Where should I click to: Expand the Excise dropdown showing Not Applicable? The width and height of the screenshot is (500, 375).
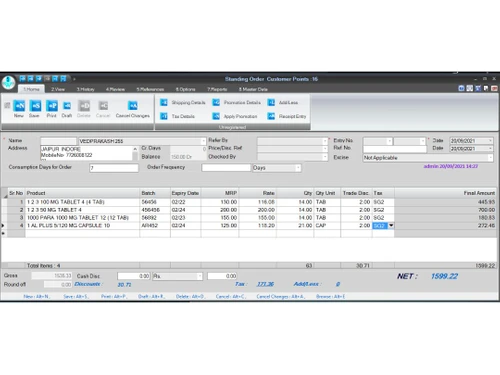[x=490, y=157]
